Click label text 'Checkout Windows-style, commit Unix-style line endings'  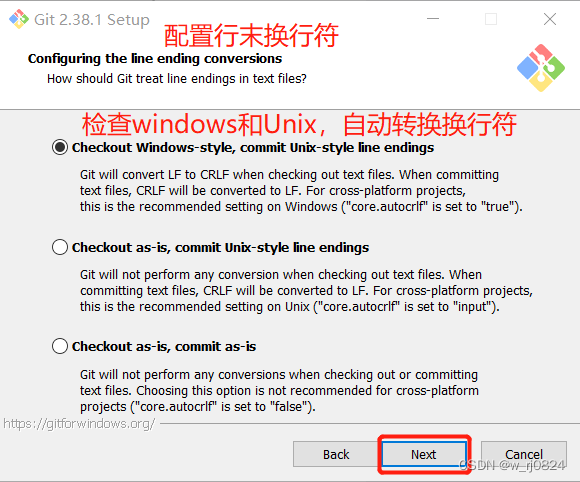tap(253, 148)
